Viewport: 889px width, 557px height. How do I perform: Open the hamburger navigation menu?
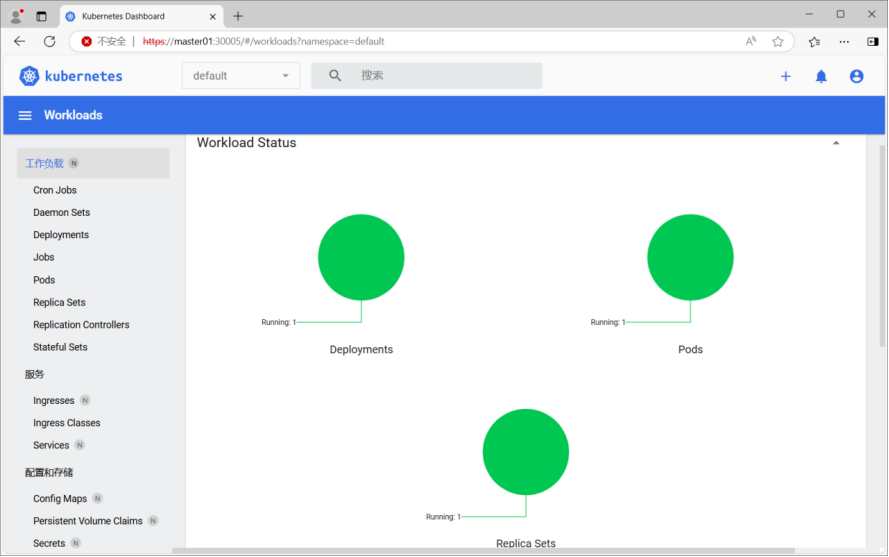tap(25, 116)
